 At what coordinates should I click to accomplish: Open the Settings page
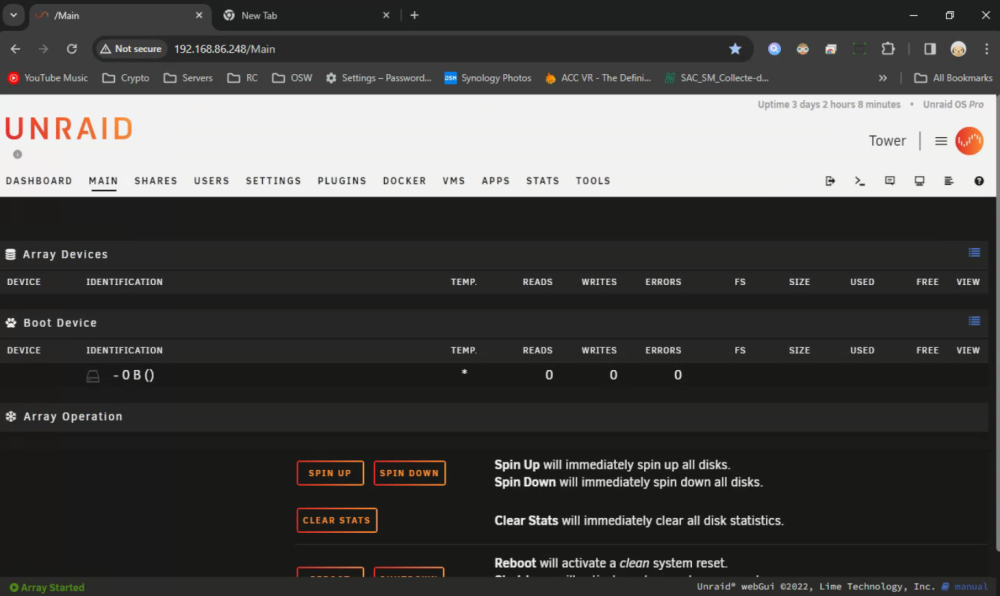point(274,181)
